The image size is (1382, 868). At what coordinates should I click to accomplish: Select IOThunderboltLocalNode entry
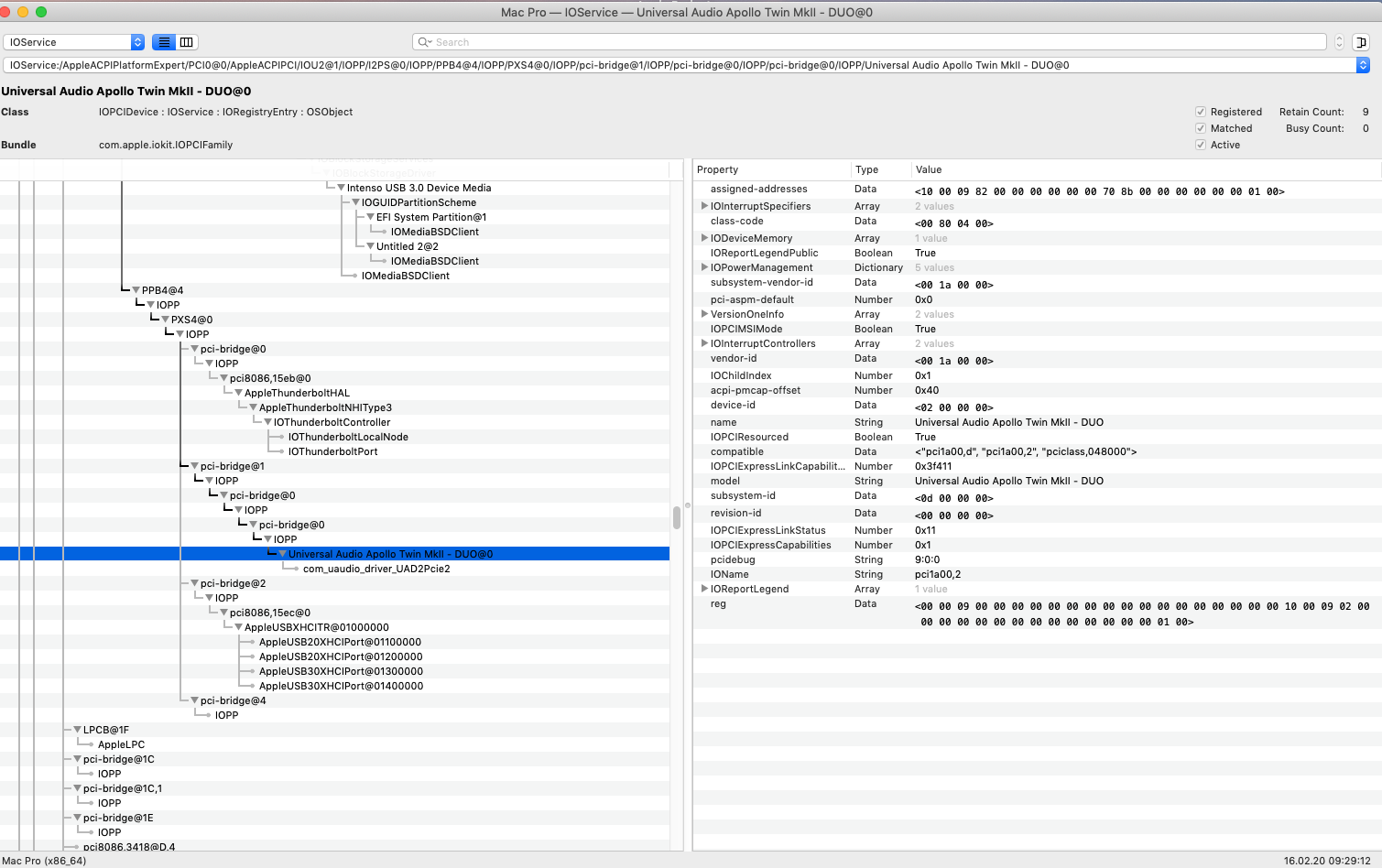click(348, 437)
